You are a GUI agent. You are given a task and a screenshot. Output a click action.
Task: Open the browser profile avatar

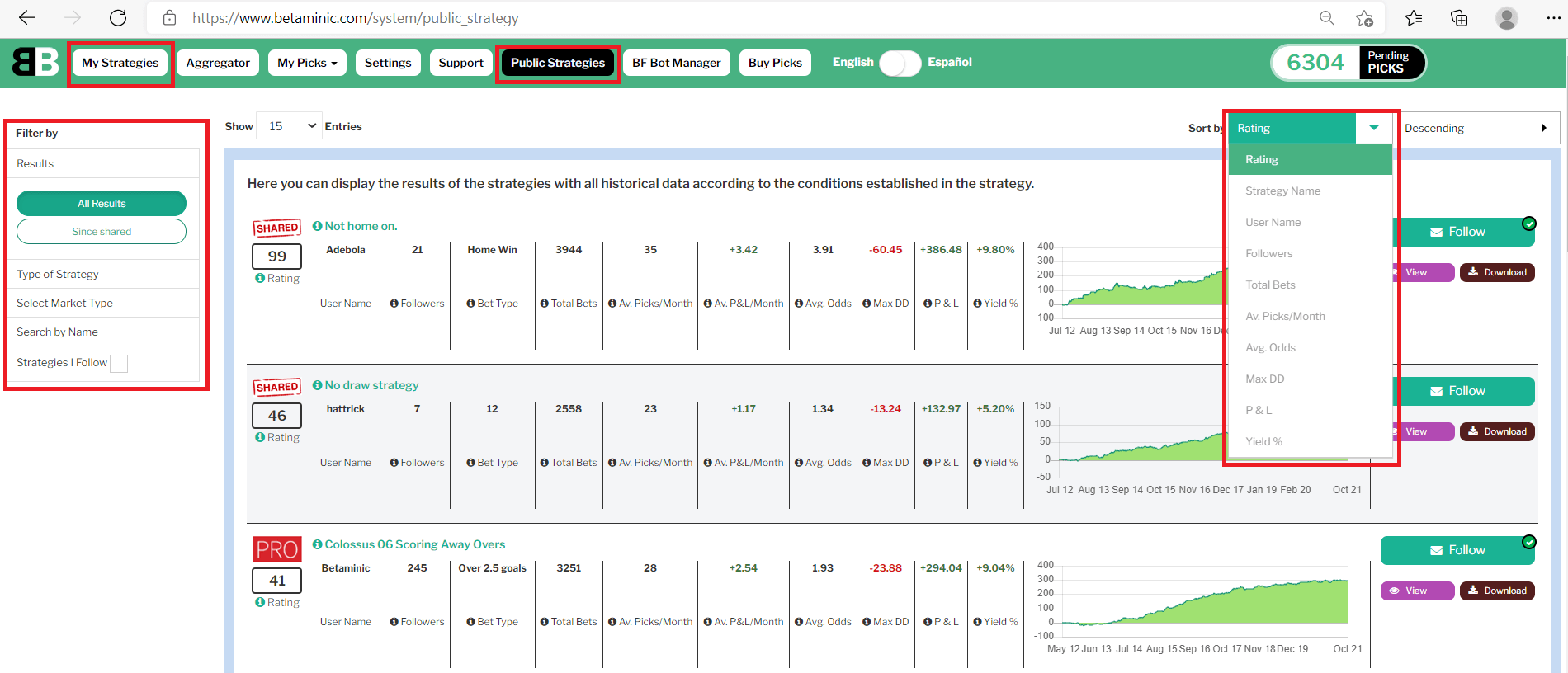(x=1507, y=17)
